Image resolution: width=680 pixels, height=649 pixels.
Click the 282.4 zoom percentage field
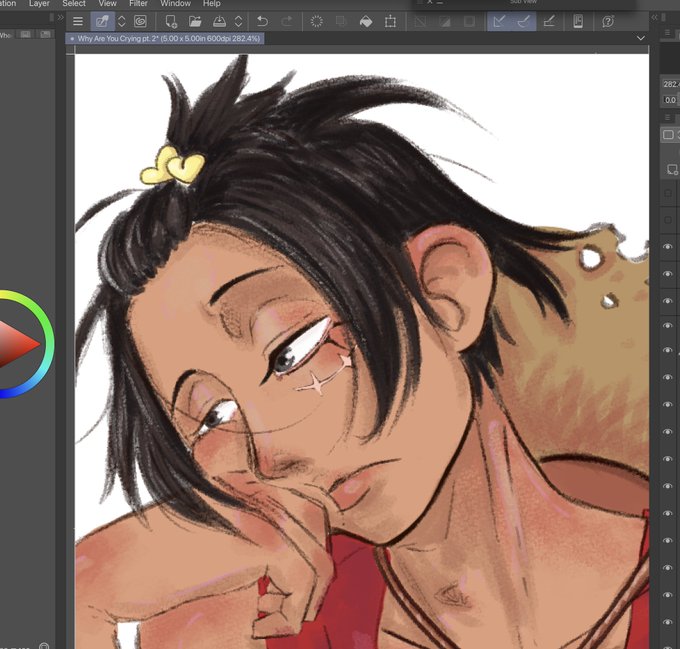point(670,84)
